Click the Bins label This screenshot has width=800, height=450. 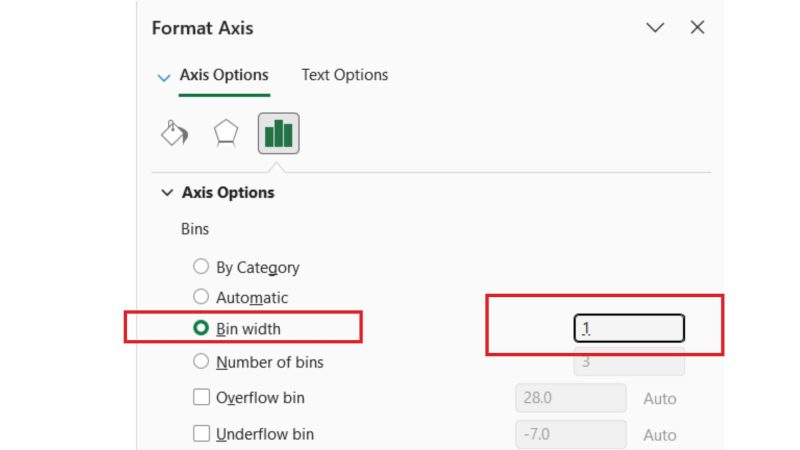(195, 229)
